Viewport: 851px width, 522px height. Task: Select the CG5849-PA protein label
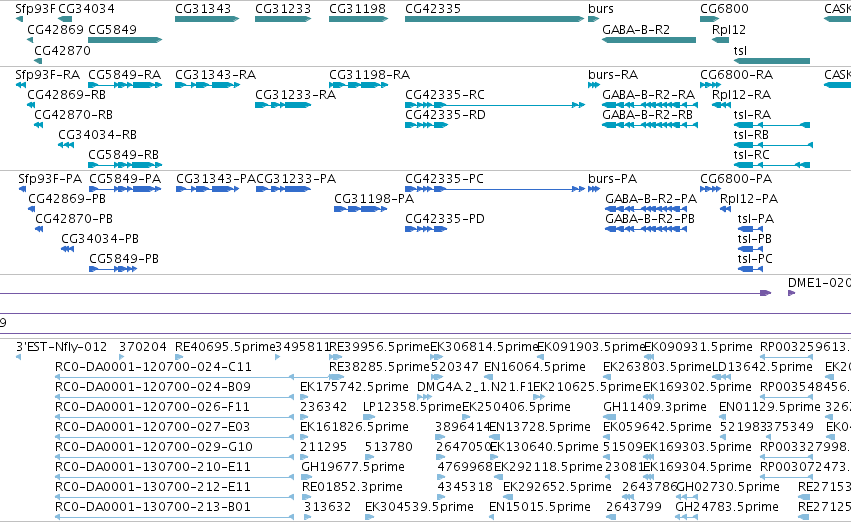pos(125,179)
